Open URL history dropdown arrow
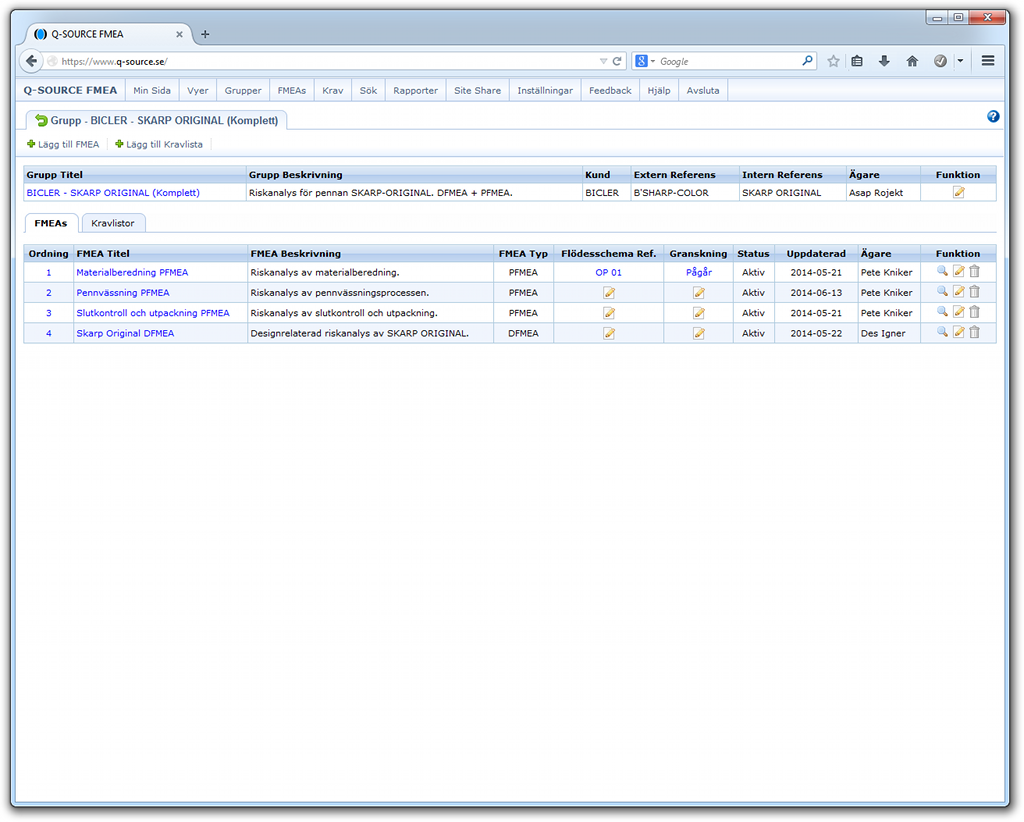Image resolution: width=1024 pixels, height=822 pixels. [603, 61]
